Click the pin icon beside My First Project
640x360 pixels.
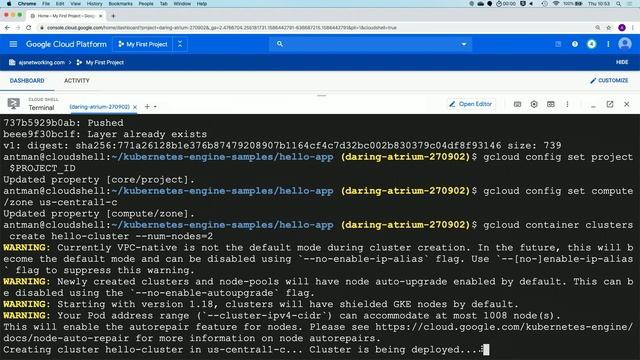180,44
